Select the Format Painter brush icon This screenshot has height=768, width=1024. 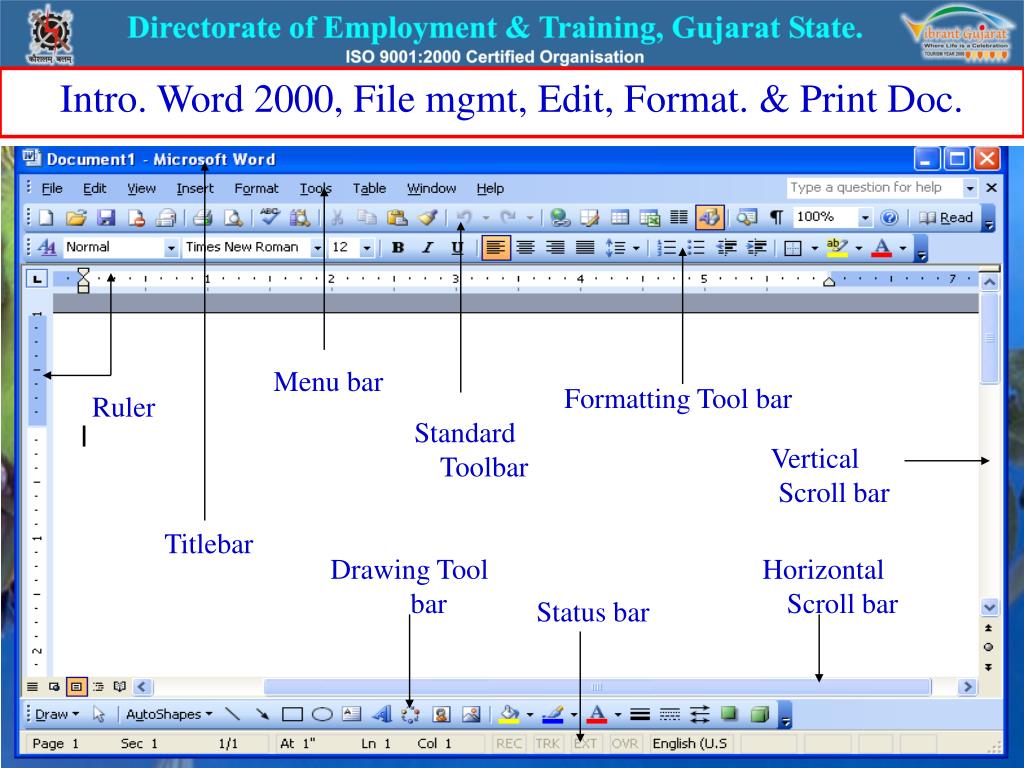point(428,217)
